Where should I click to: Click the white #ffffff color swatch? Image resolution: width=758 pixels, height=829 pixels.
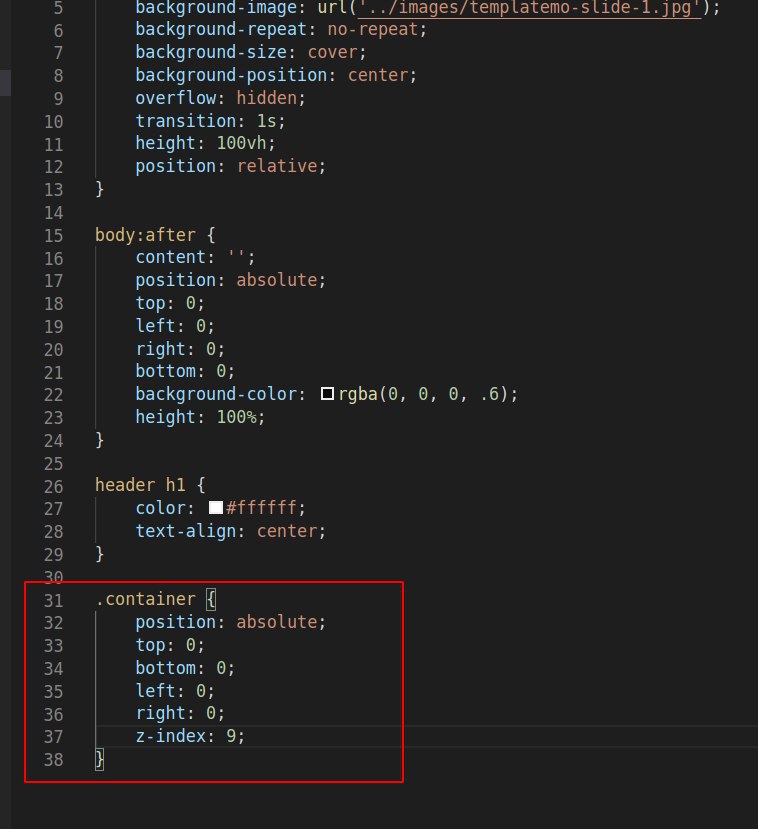[216, 508]
